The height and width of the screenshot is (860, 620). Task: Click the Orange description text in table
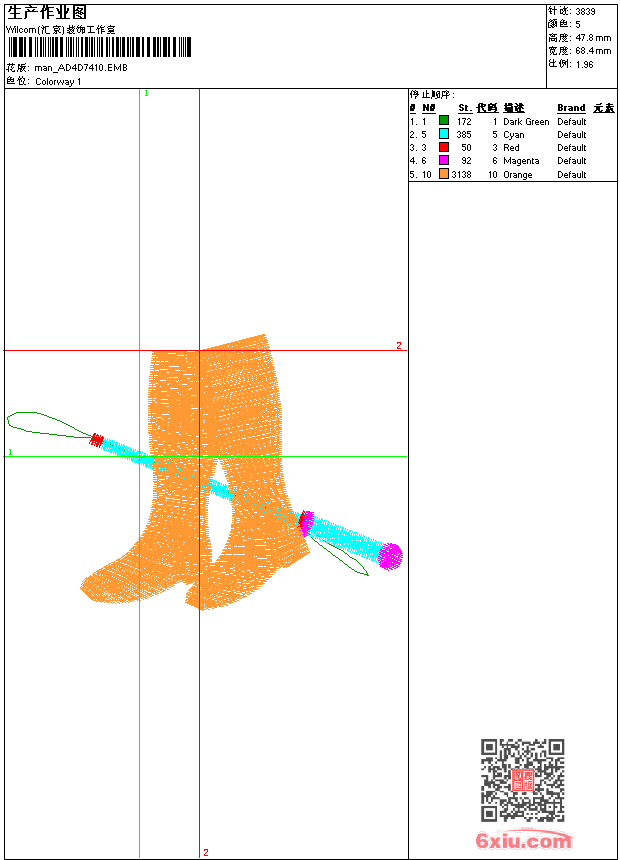coord(518,175)
